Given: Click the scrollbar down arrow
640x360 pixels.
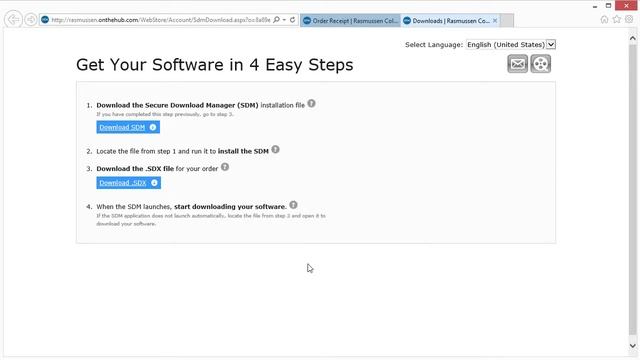Looking at the screenshot, I should (x=633, y=346).
